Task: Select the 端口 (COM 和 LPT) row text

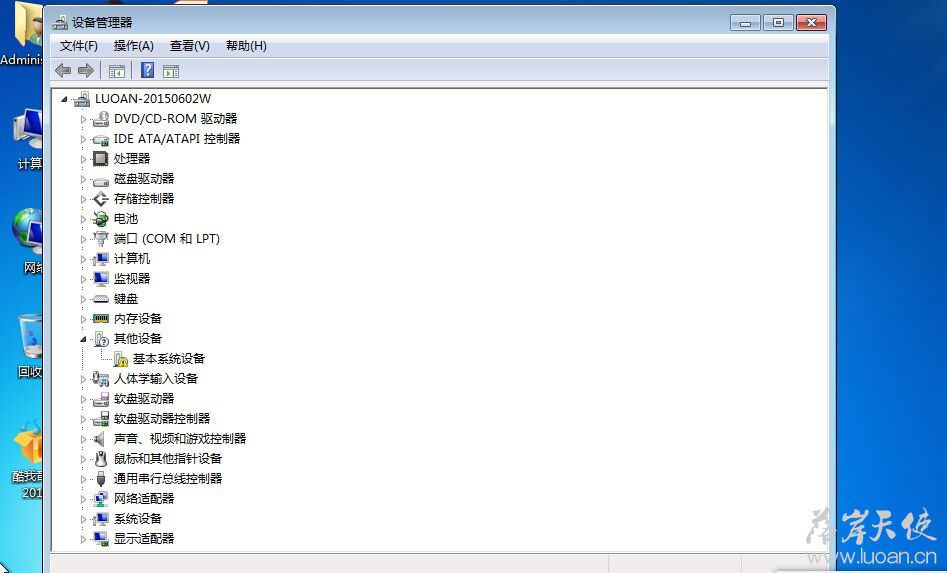Action: point(167,239)
